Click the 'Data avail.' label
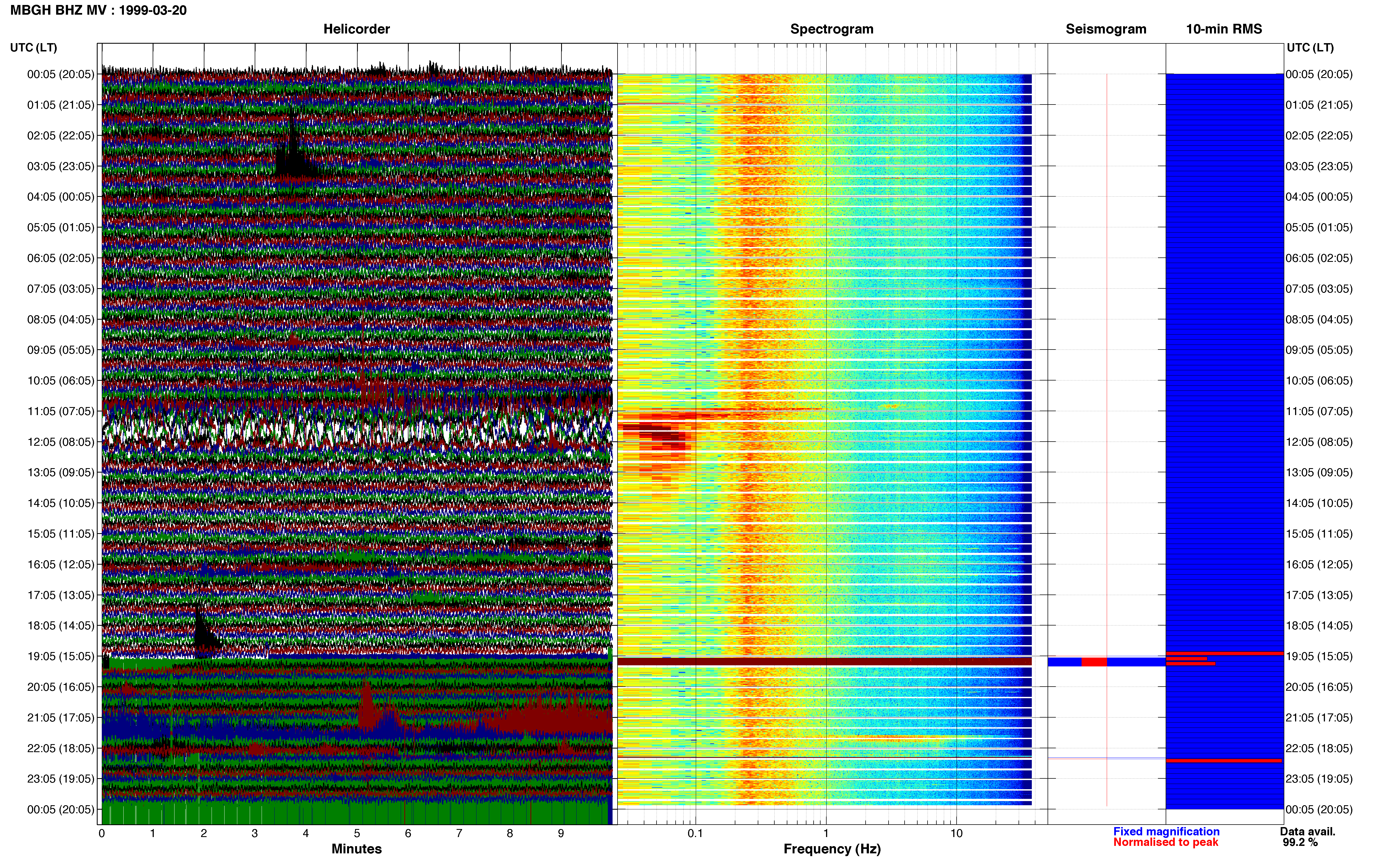The height and width of the screenshot is (868, 1388). pyautogui.click(x=1308, y=832)
